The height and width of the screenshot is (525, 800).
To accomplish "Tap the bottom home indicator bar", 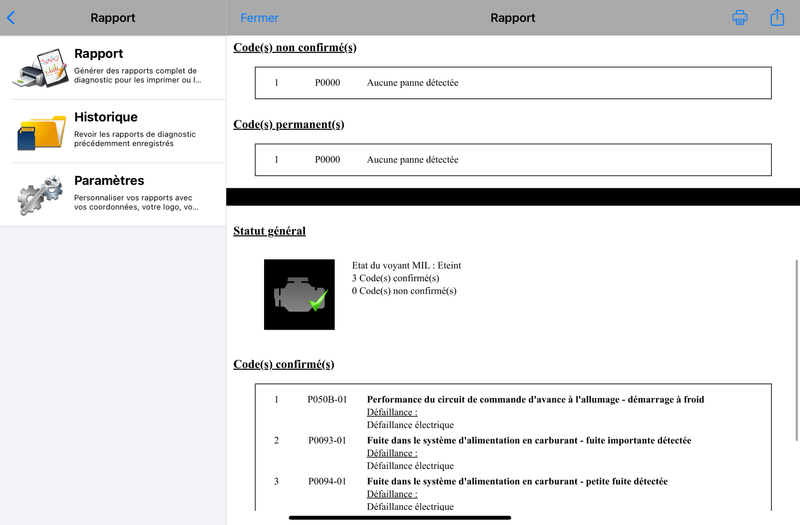I will [400, 517].
